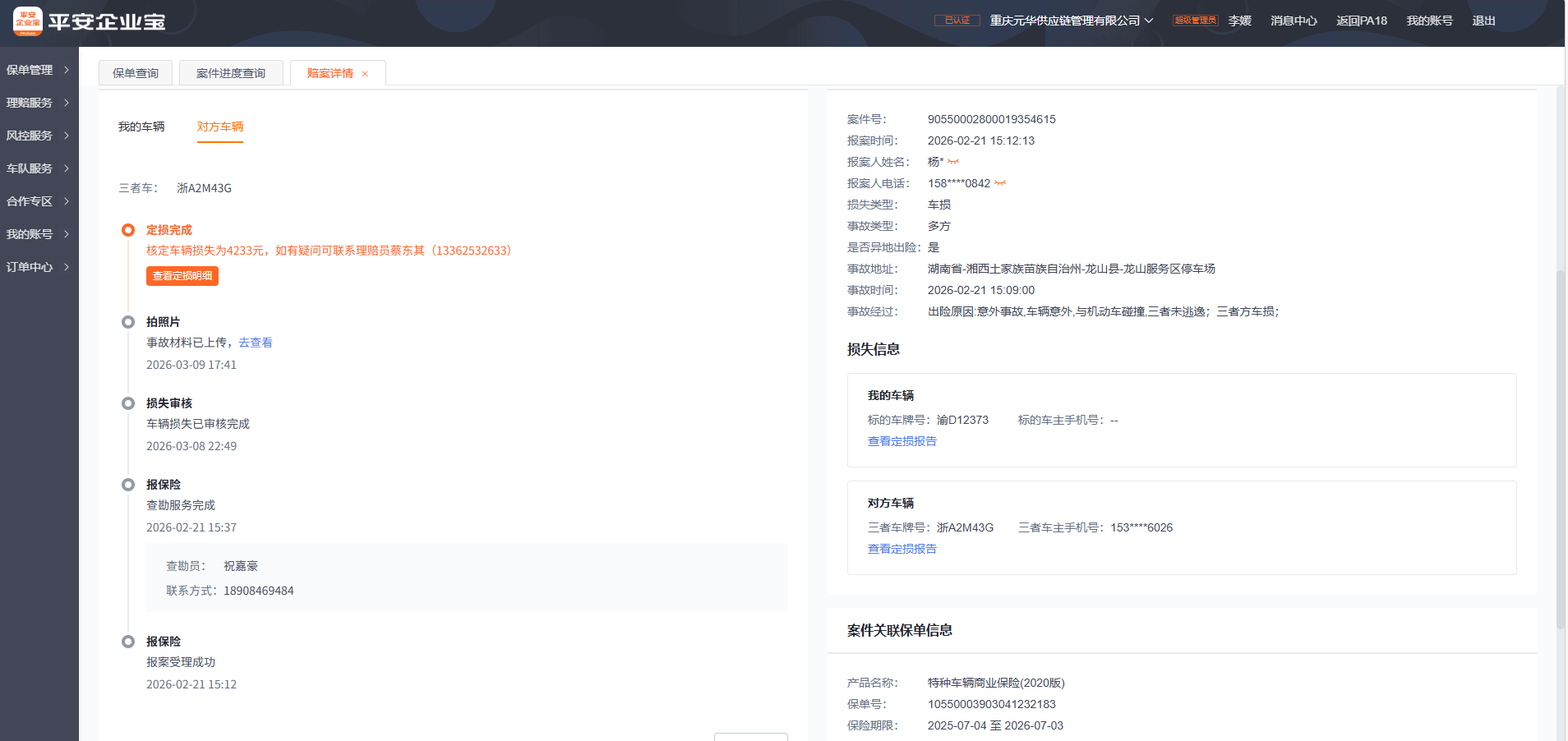Click the 已认证 badge in header
This screenshot has height=741, width=1568.
click(957, 21)
